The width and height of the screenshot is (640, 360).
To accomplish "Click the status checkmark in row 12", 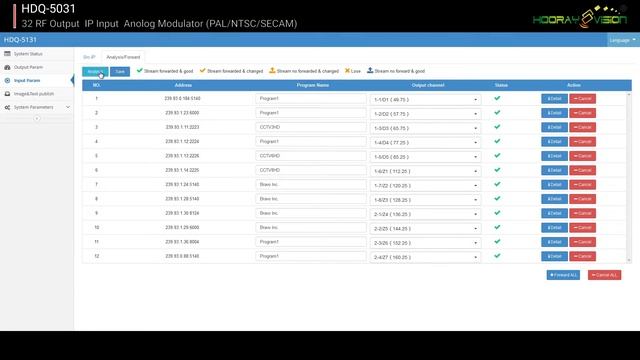I will [497, 256].
